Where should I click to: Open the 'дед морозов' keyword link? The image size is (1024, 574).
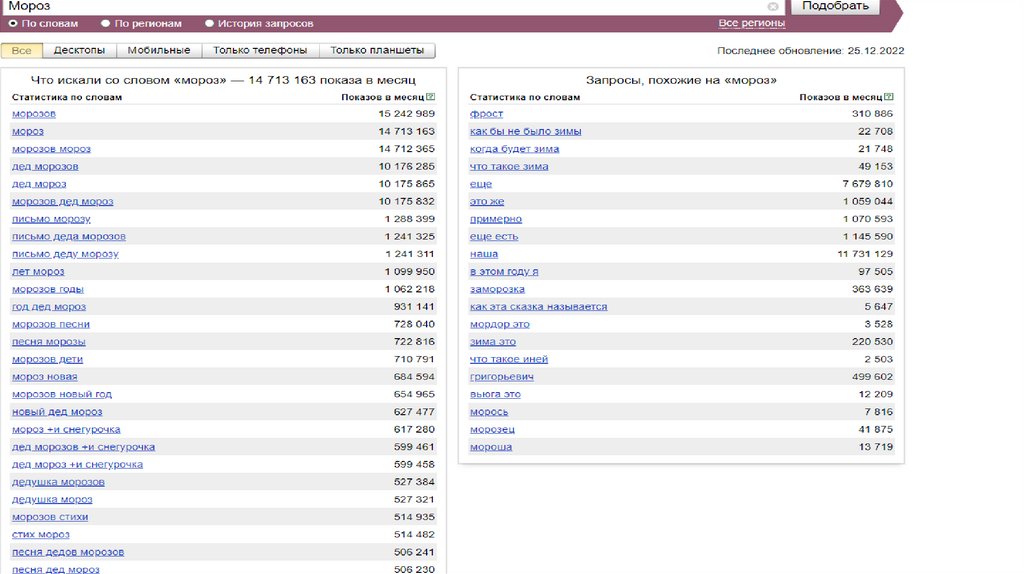click(45, 166)
